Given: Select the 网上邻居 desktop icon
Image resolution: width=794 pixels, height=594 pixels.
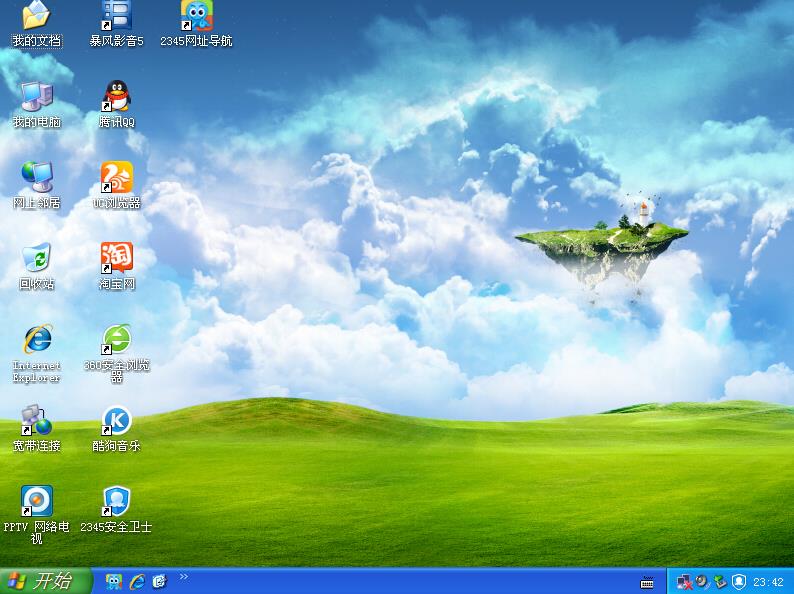Looking at the screenshot, I should tap(36, 178).
